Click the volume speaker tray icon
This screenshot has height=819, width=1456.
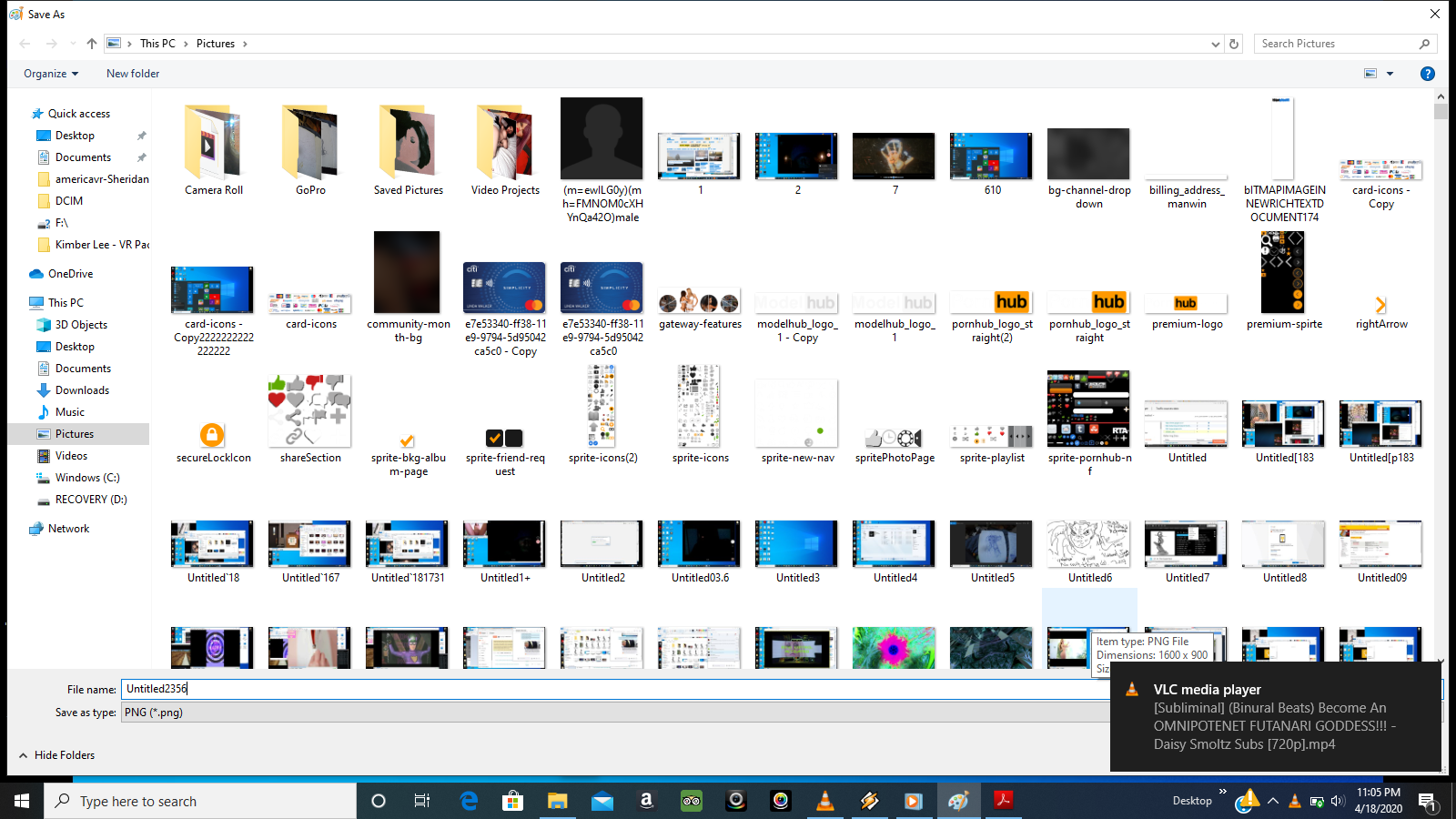click(x=1338, y=801)
